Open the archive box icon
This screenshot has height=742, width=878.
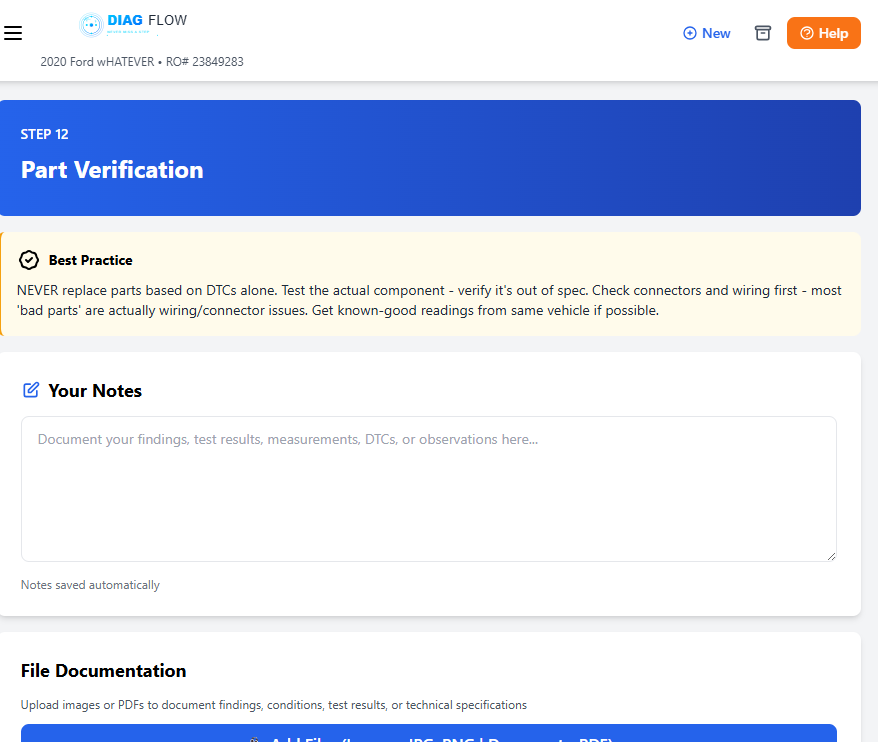click(763, 33)
